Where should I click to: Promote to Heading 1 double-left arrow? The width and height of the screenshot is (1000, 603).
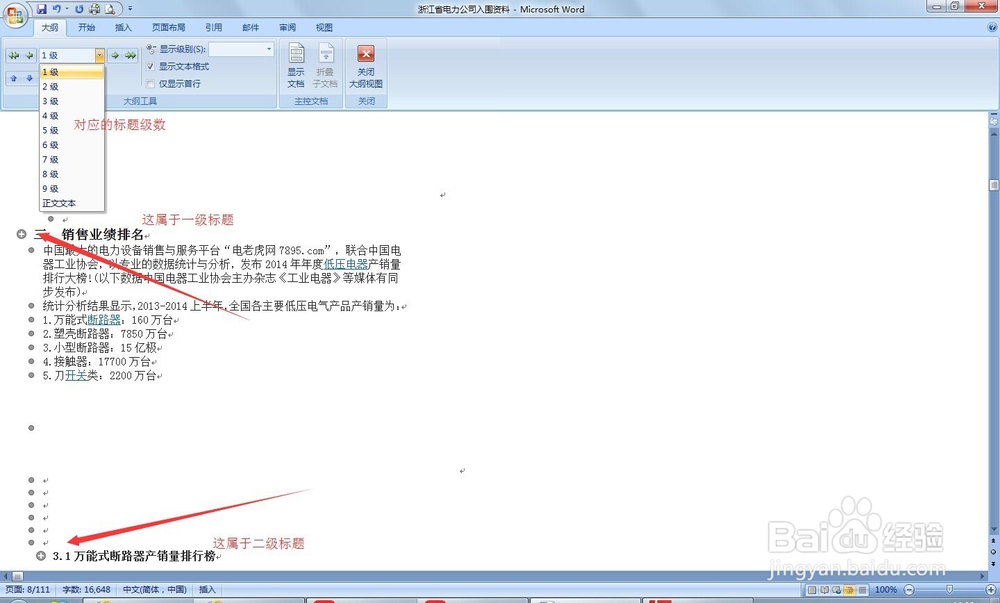pos(13,55)
